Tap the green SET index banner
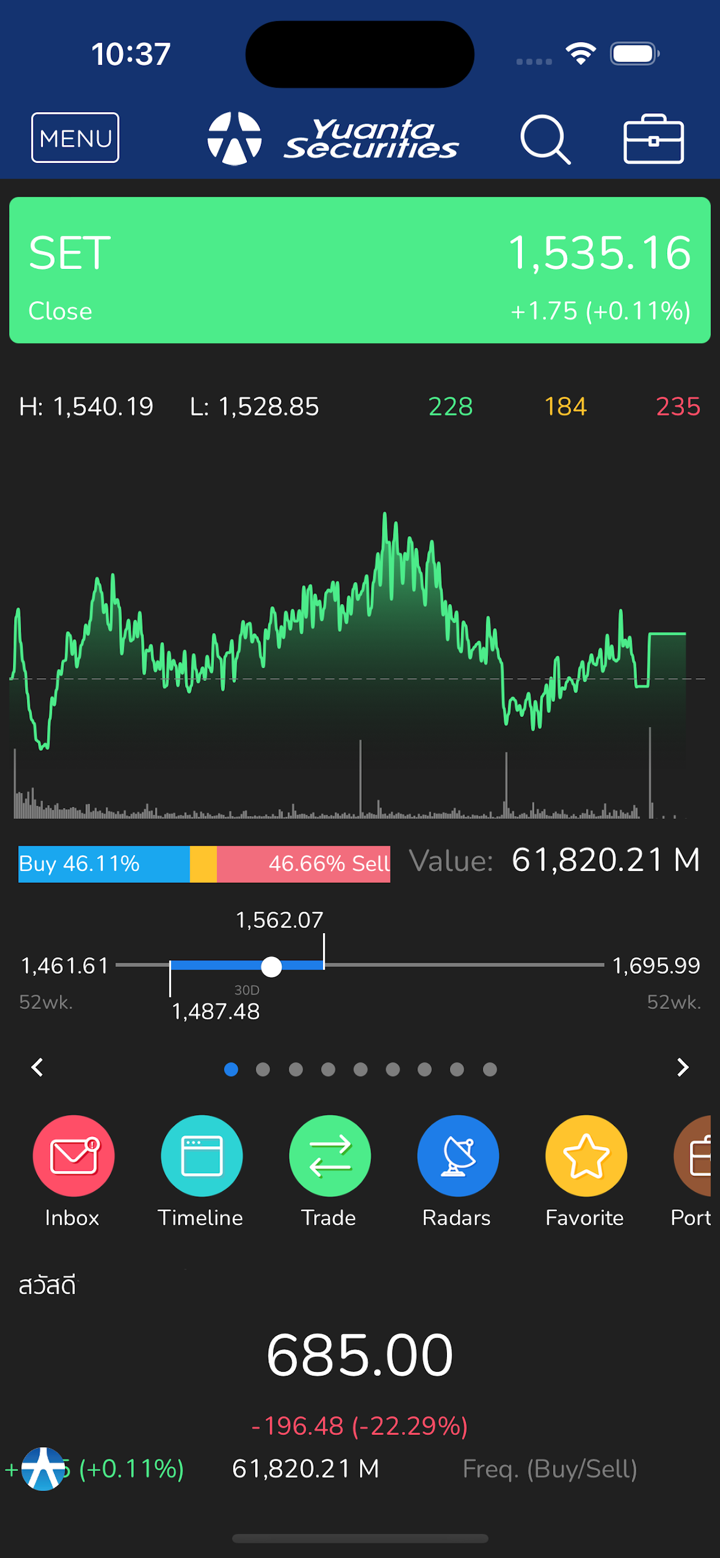The height and width of the screenshot is (1558, 720). click(x=360, y=270)
